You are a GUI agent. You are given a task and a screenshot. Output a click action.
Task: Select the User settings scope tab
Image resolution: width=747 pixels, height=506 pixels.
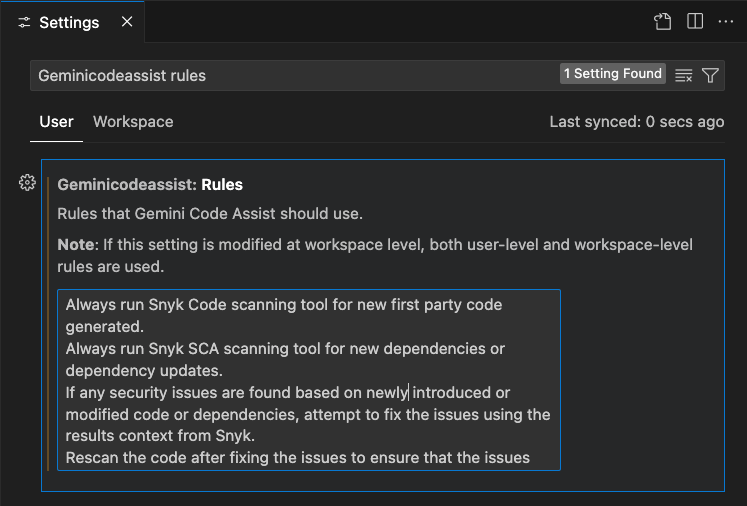point(56,122)
